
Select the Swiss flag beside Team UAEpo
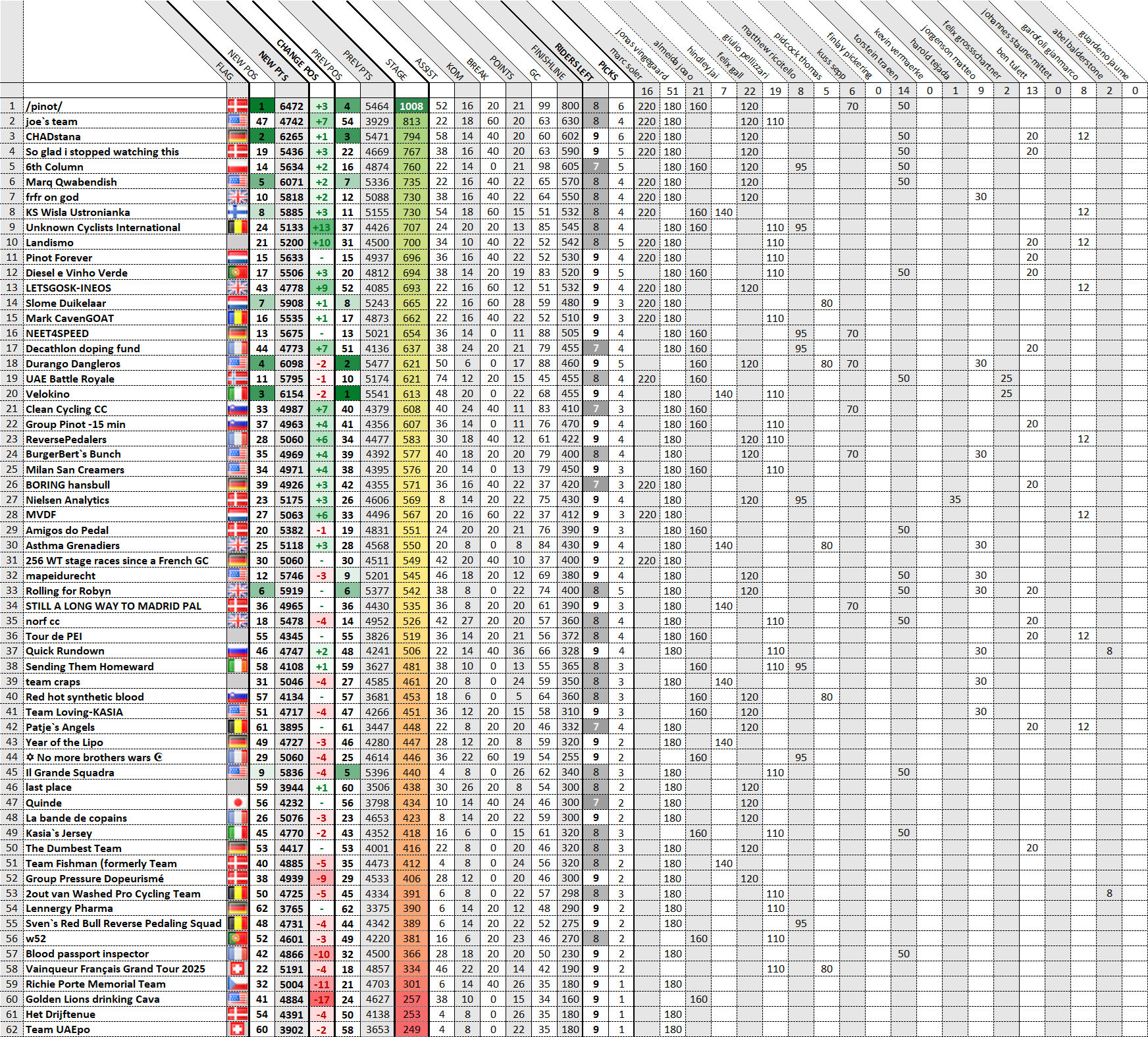238,1030
